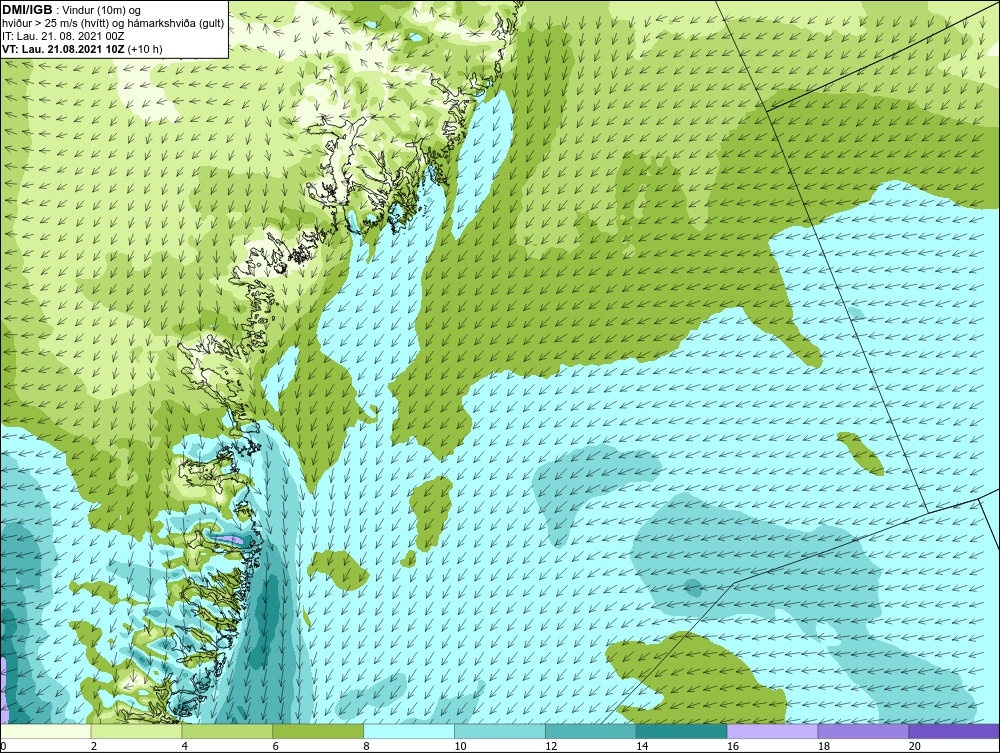Click the legend scale label '0'
The height and width of the screenshot is (753, 1000).
coord(3,746)
